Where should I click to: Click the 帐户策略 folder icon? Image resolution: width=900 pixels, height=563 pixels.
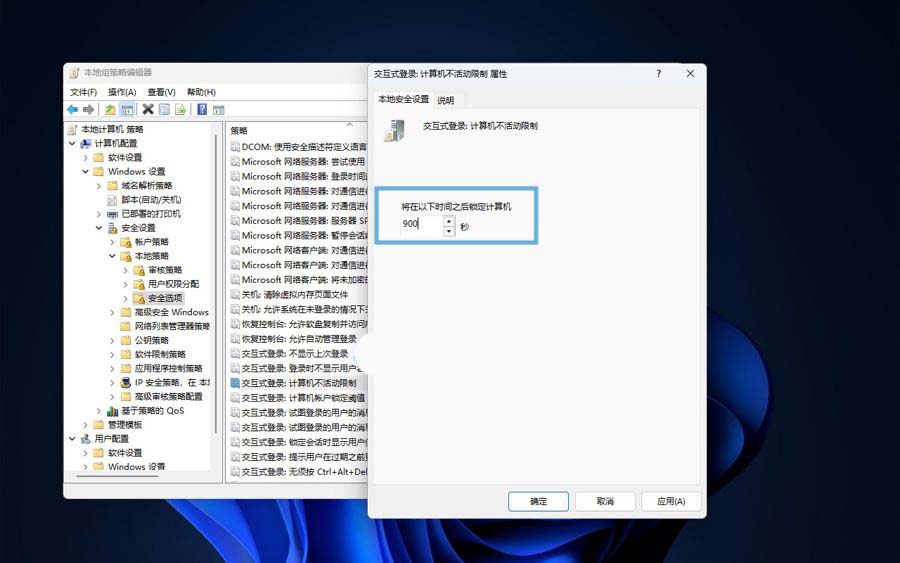(x=126, y=242)
